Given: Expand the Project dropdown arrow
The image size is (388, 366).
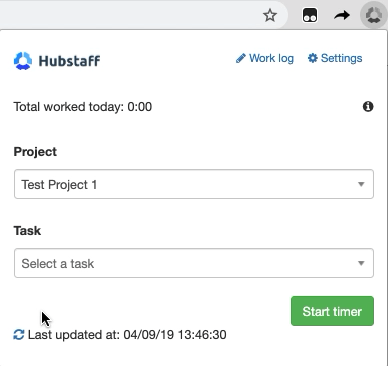Looking at the screenshot, I should (361, 184).
